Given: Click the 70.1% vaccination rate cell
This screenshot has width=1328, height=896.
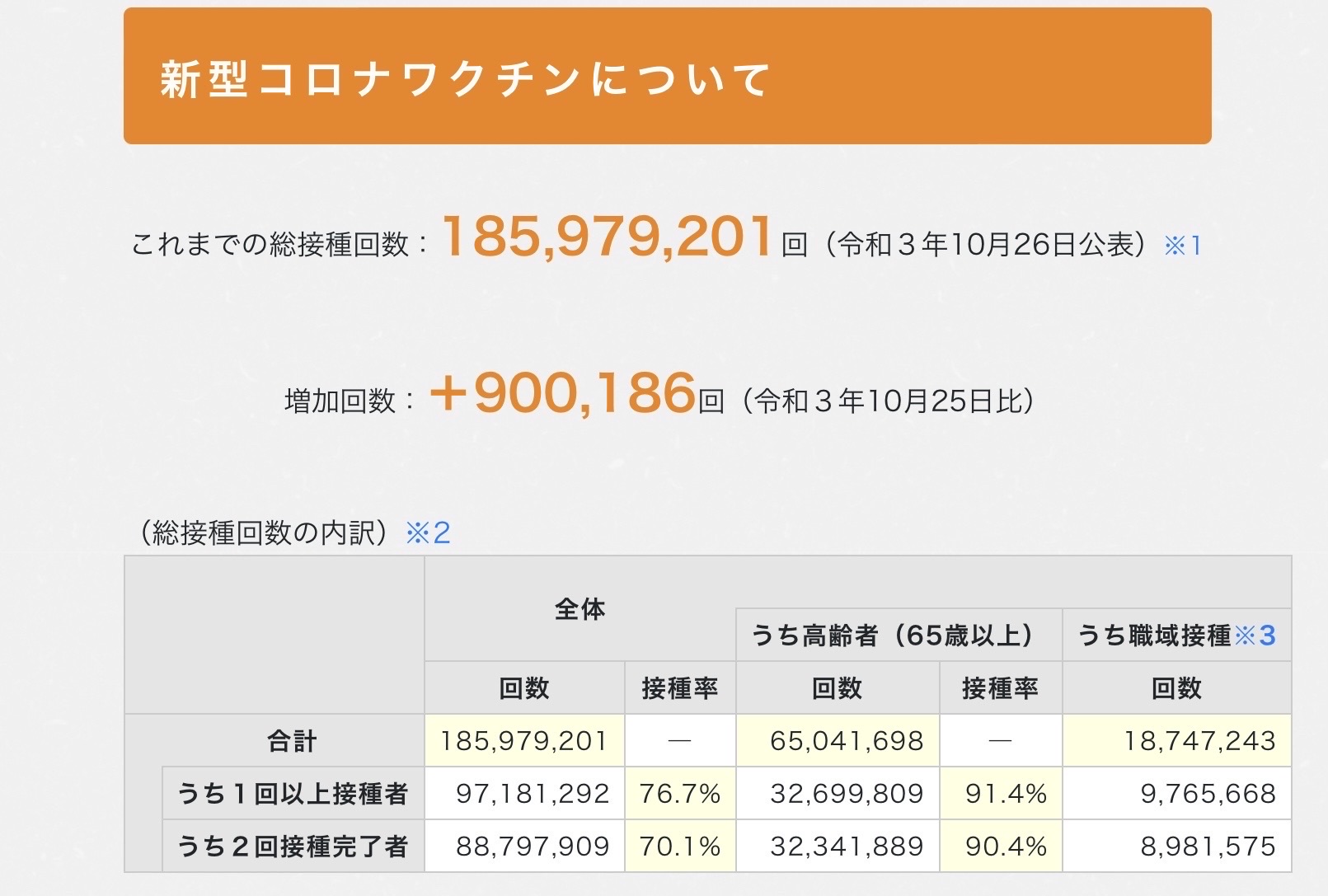Looking at the screenshot, I should 680,846.
